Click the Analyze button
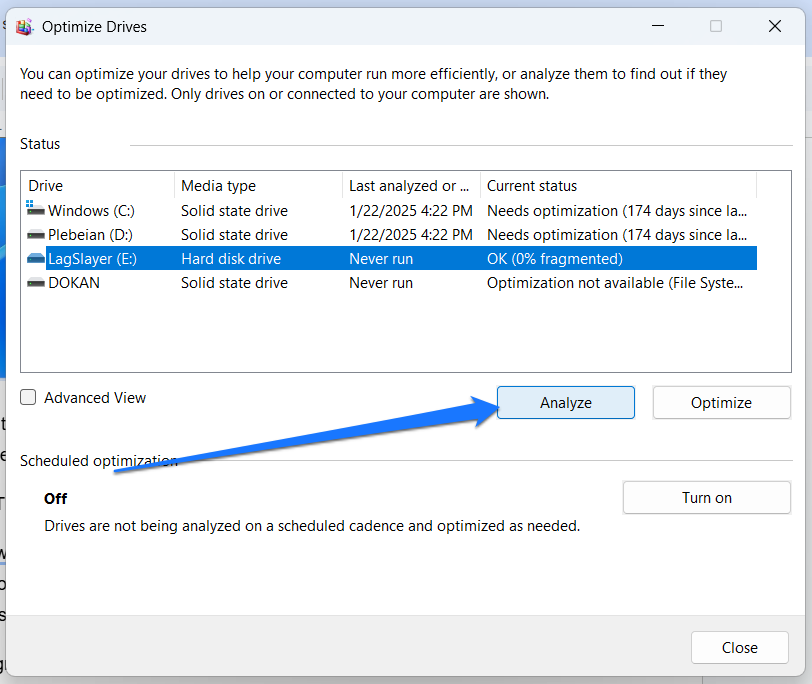The image size is (812, 684). 565,402
